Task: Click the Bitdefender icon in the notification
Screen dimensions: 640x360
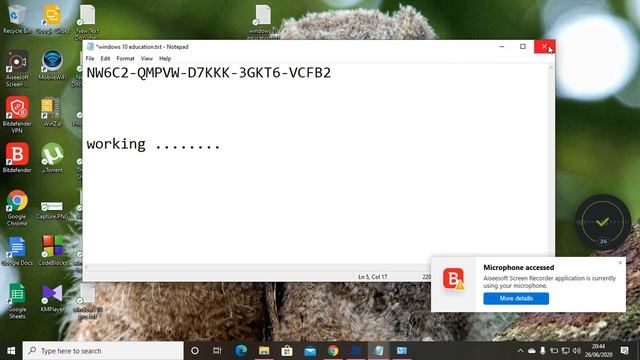Action: (453, 279)
